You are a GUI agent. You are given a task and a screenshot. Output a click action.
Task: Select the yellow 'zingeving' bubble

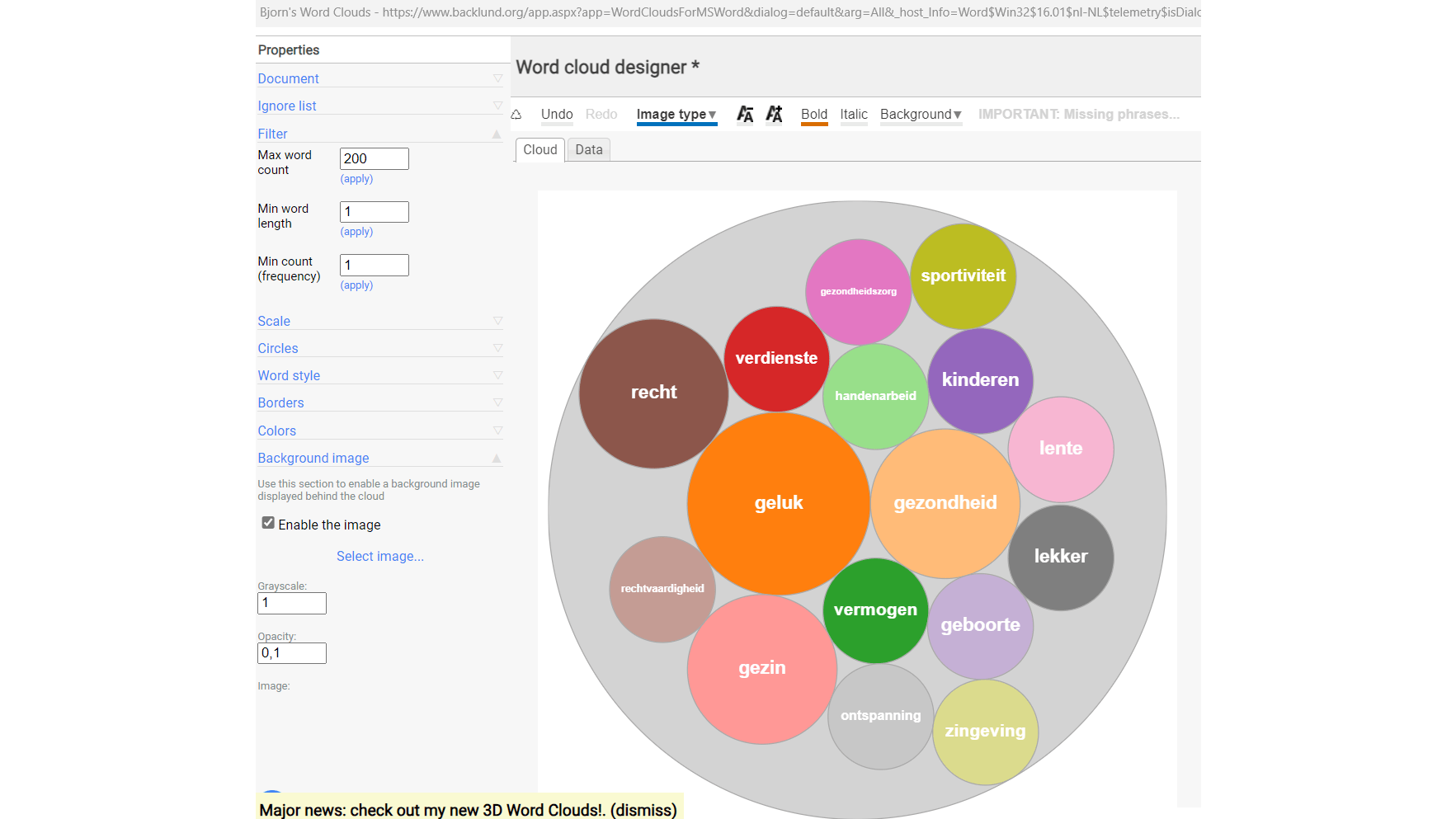click(x=985, y=732)
